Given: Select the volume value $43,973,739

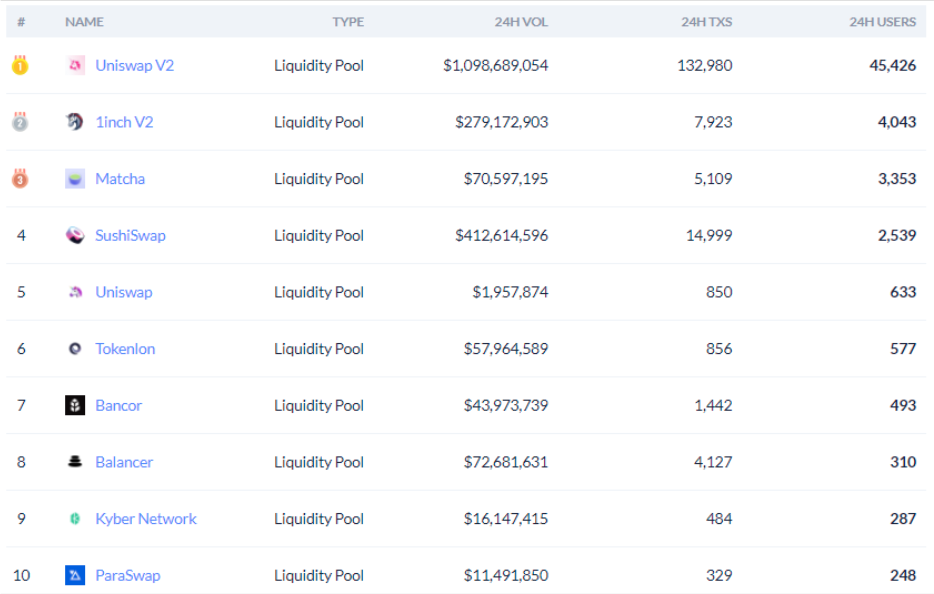Looking at the screenshot, I should [506, 405].
